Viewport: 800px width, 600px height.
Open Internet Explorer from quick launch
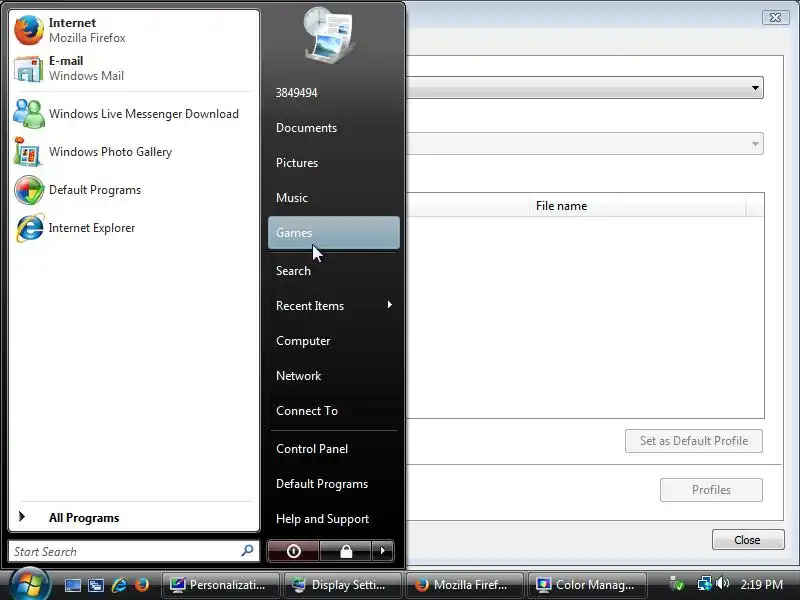[119, 585]
